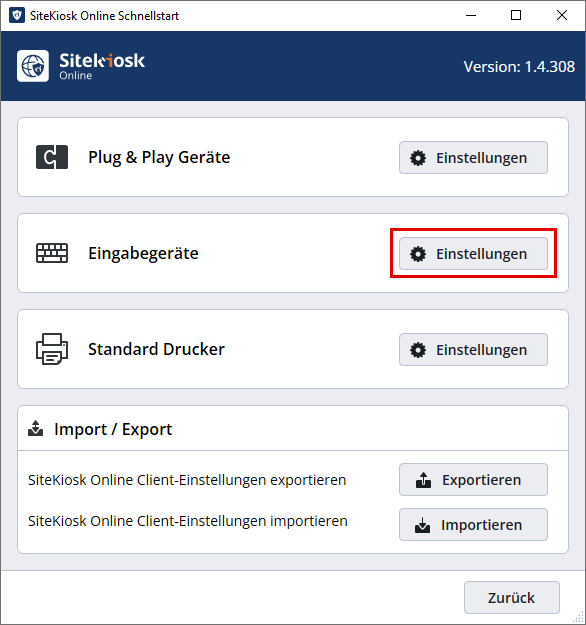Select the Eingabegeräte label
Viewport: 586px width, 625px height.
coord(143,254)
